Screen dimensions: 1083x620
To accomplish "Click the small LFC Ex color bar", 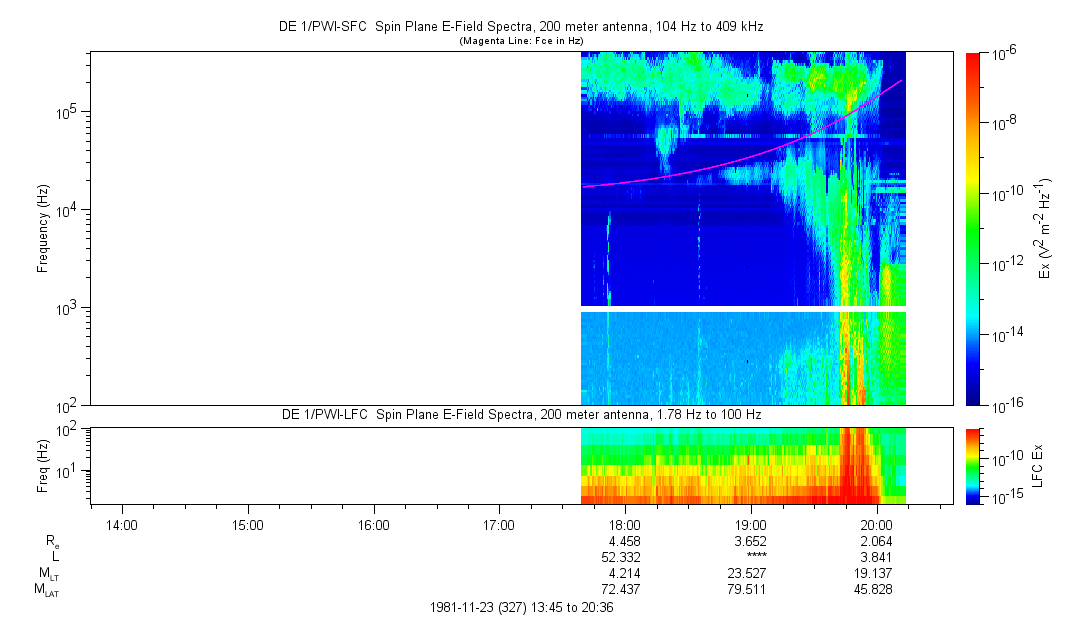I will click(974, 465).
